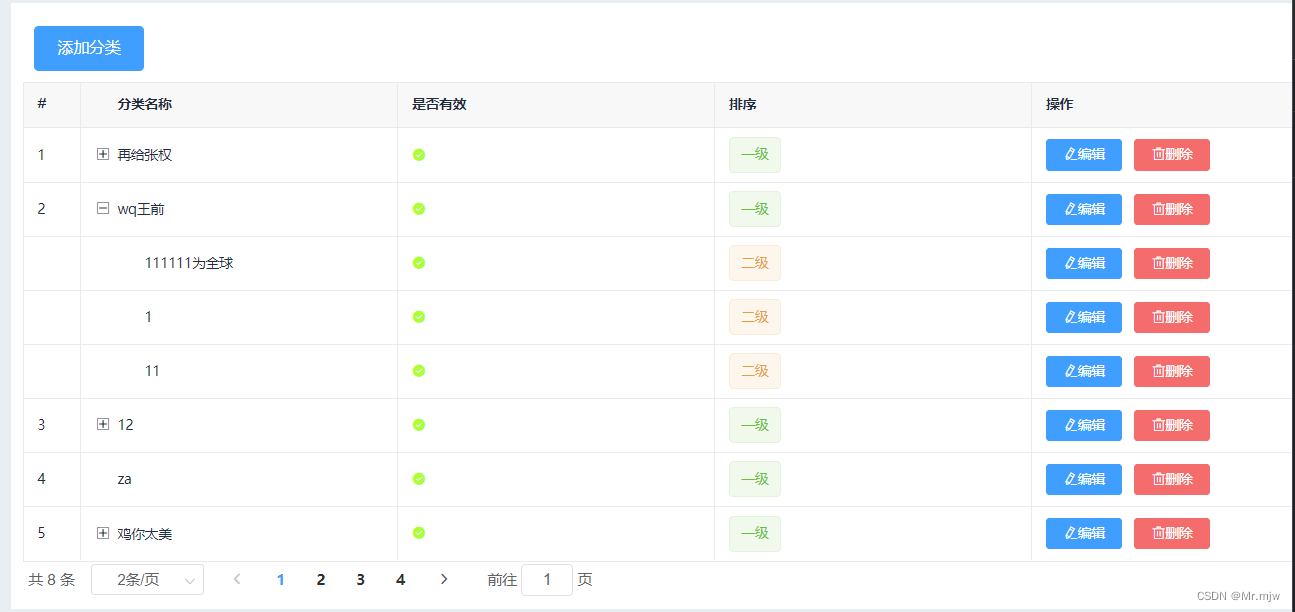This screenshot has height=612, width=1295.
Task: Click the next page arrow
Action: (x=443, y=579)
